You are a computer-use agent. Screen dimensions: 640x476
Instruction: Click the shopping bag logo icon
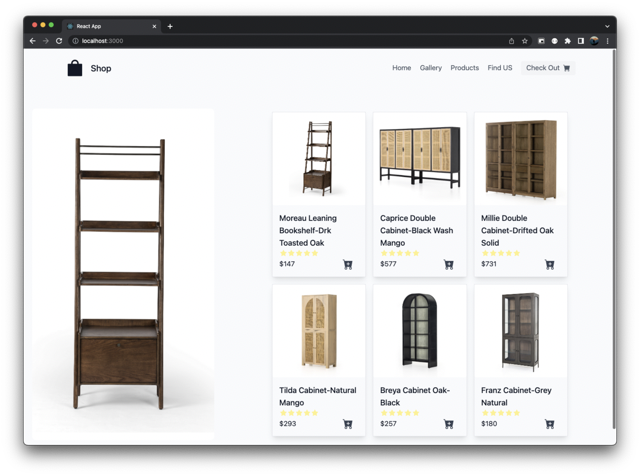(75, 68)
